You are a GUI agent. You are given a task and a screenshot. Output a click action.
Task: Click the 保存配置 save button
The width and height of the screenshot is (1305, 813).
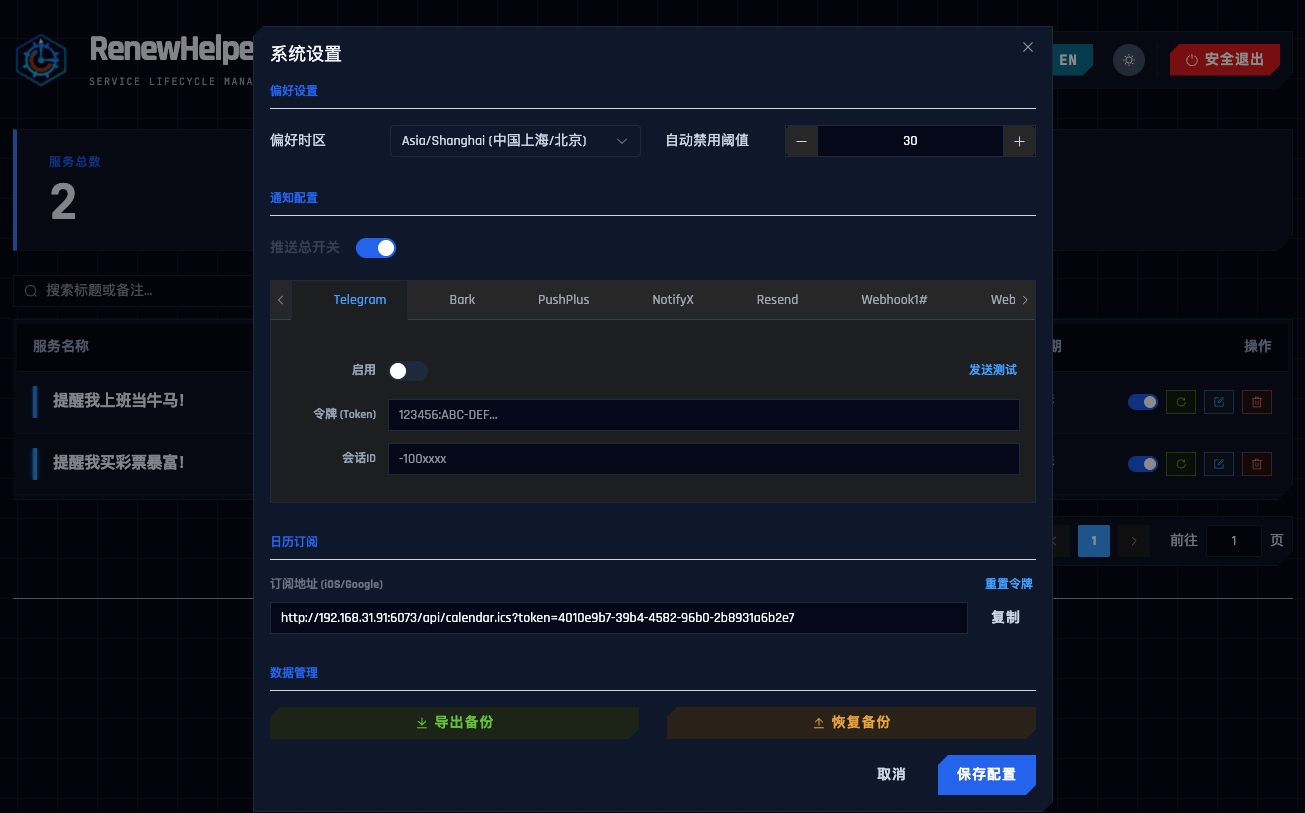986,775
